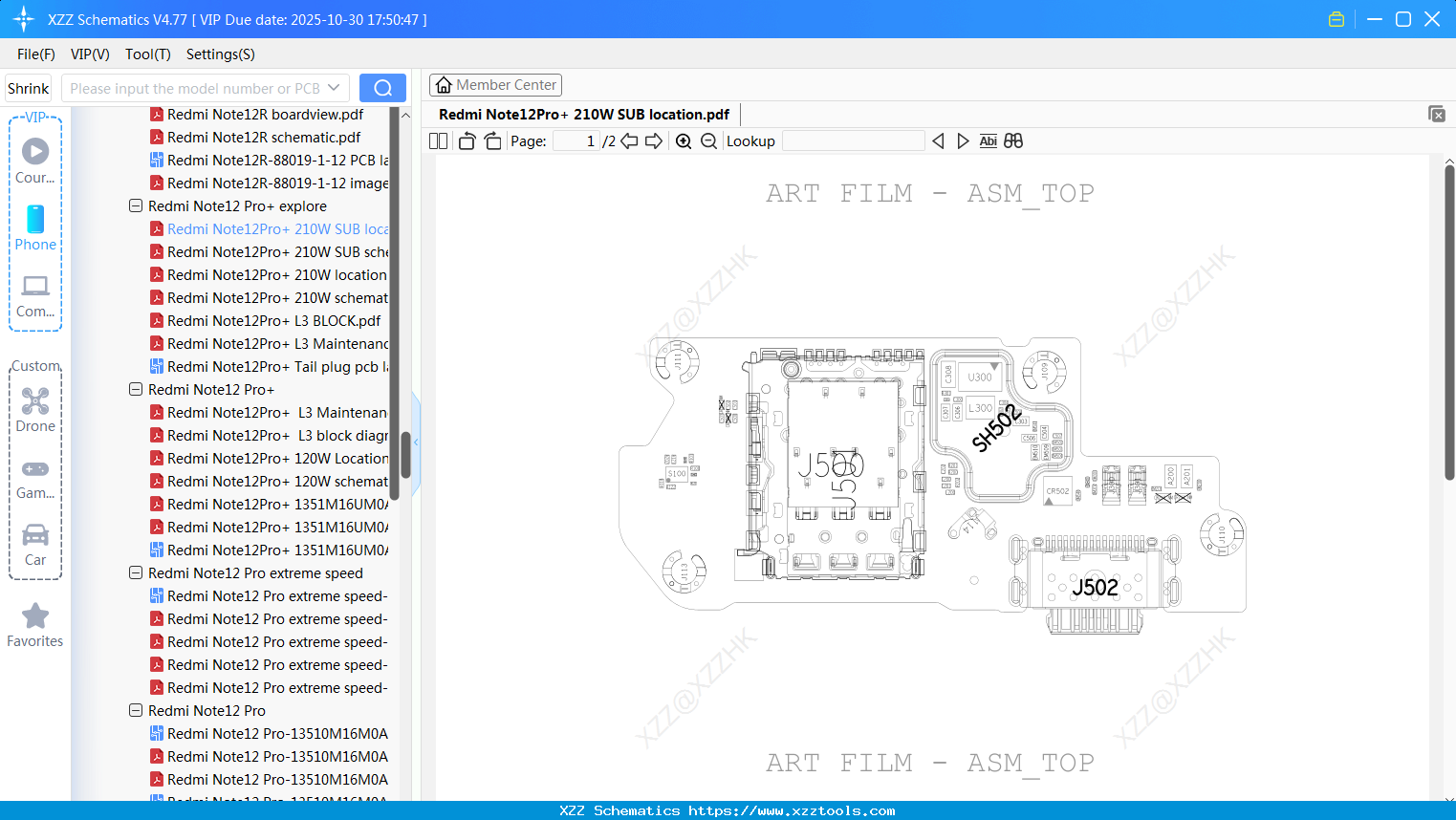Collapse the Redmi Note12 Pro+ explore group

point(136,205)
